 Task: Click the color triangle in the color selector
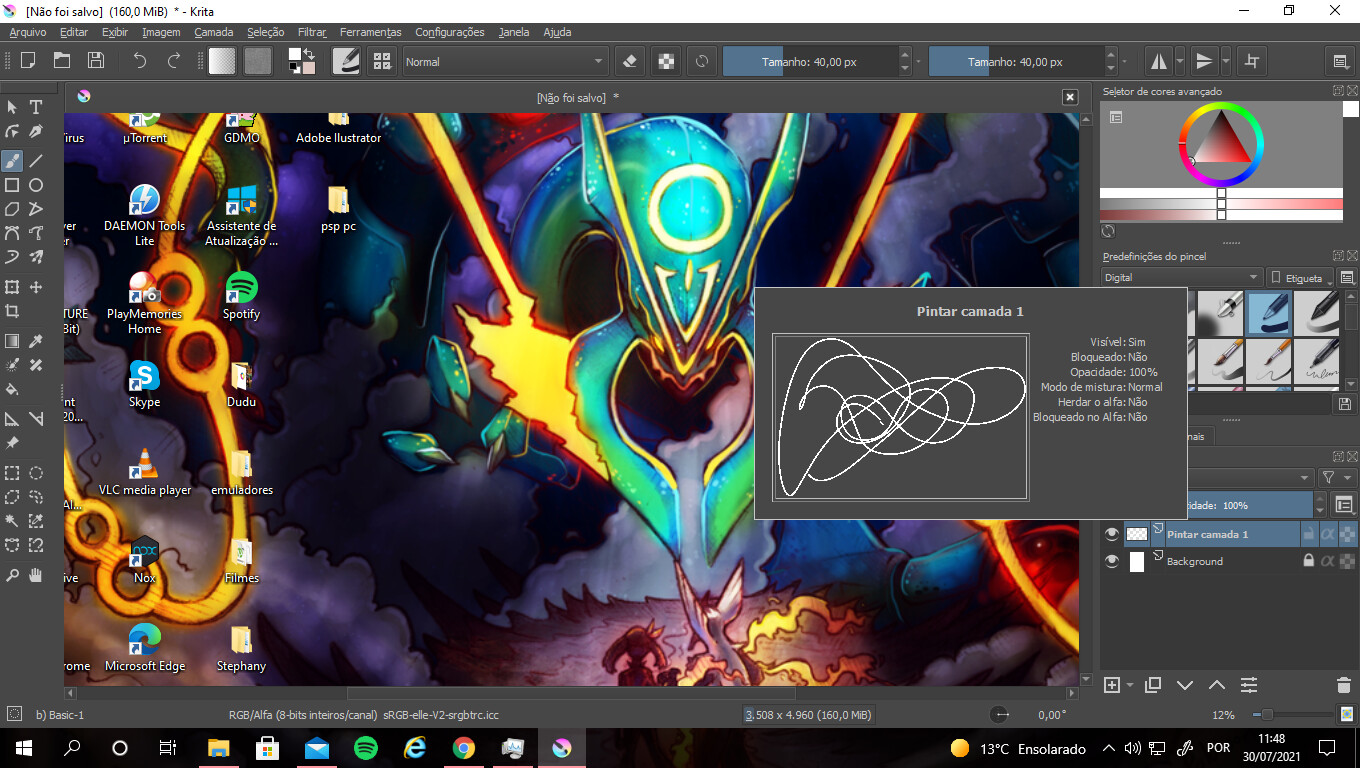click(1222, 146)
